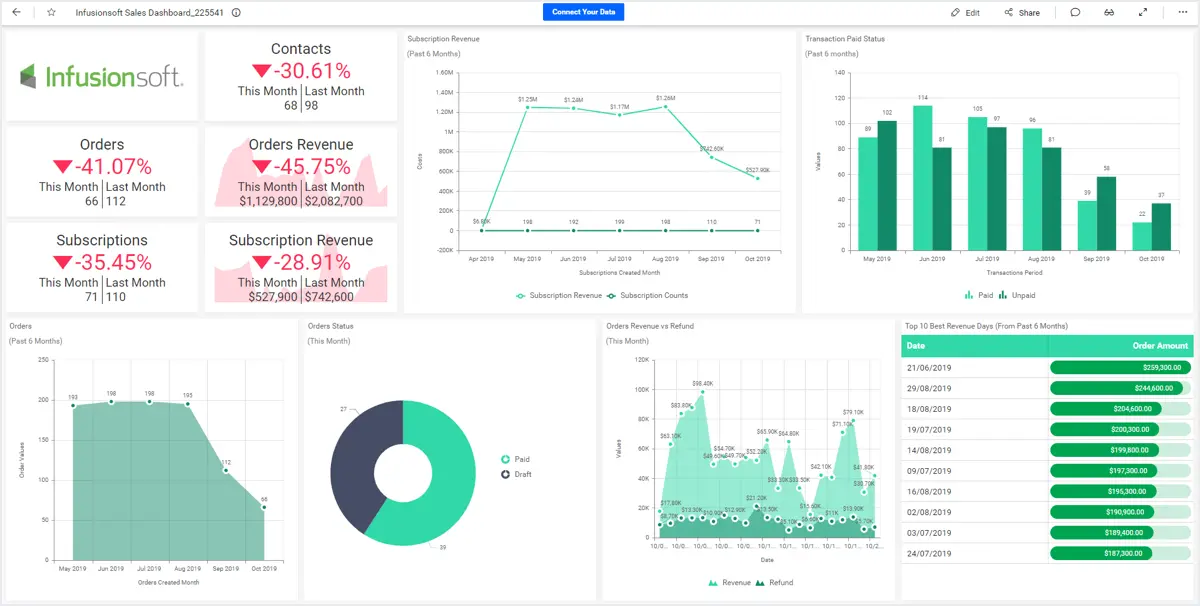The image size is (1200, 606).
Task: Enter fullscreen mode with expand icon
Action: coord(1143,13)
